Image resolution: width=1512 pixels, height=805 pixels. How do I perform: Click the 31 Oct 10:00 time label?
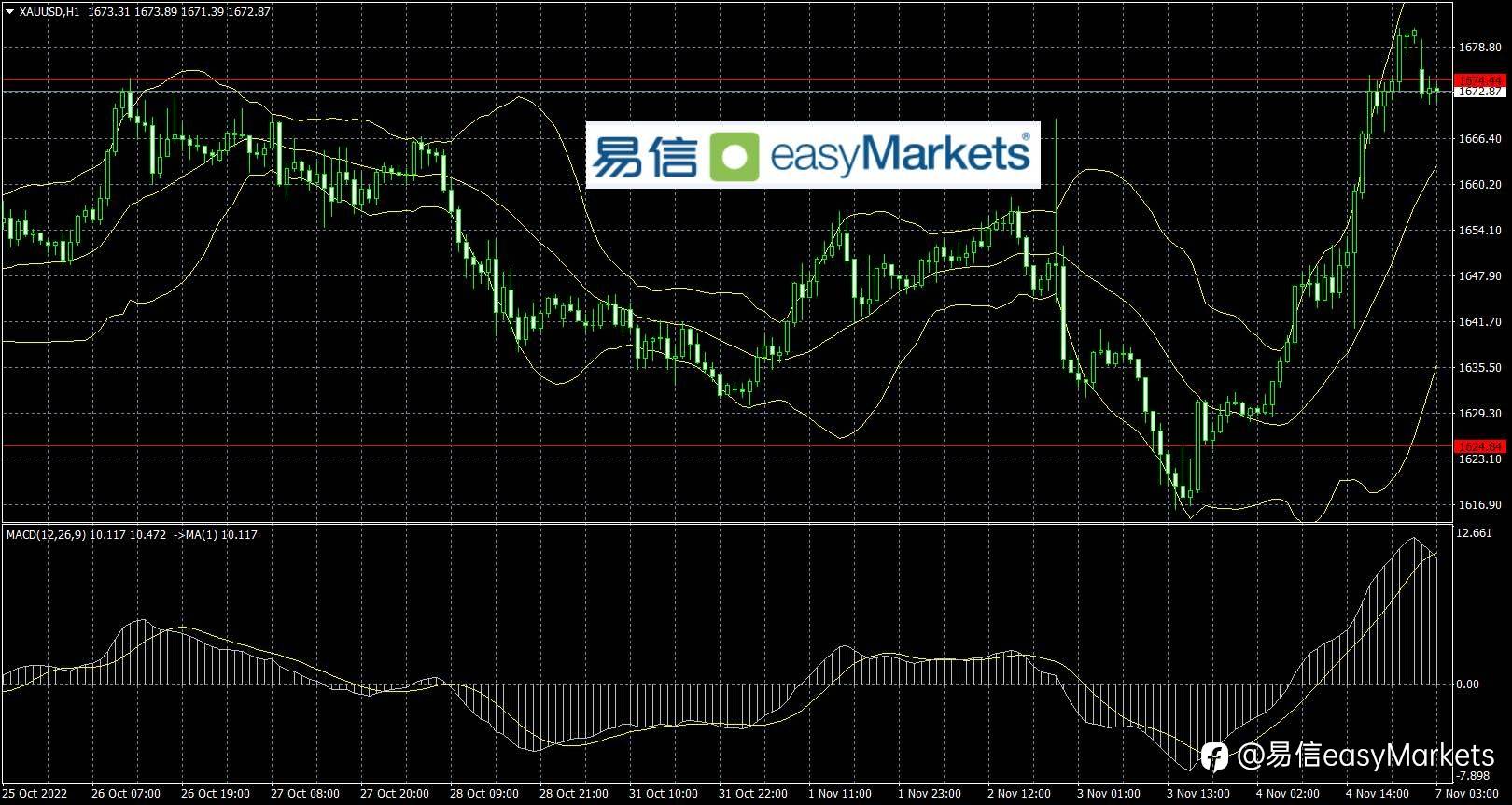664,794
